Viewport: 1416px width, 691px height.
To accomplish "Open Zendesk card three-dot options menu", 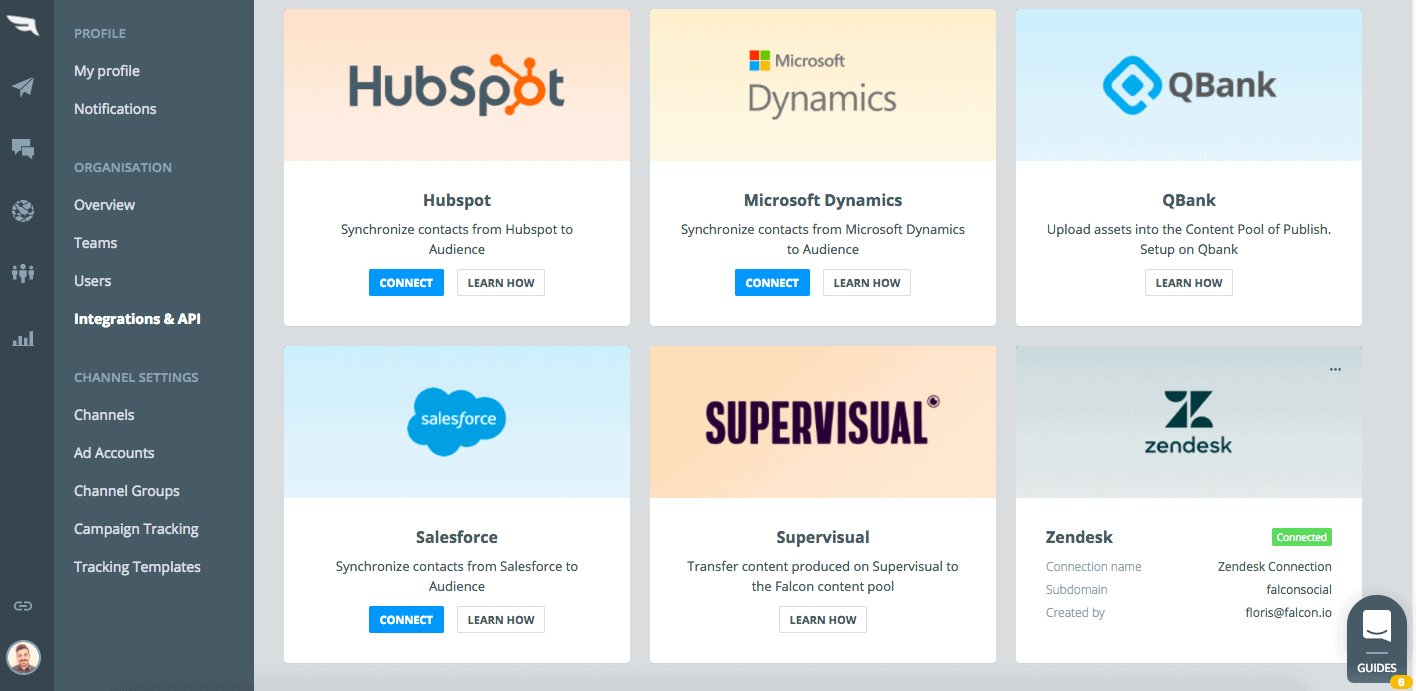I will tap(1335, 370).
